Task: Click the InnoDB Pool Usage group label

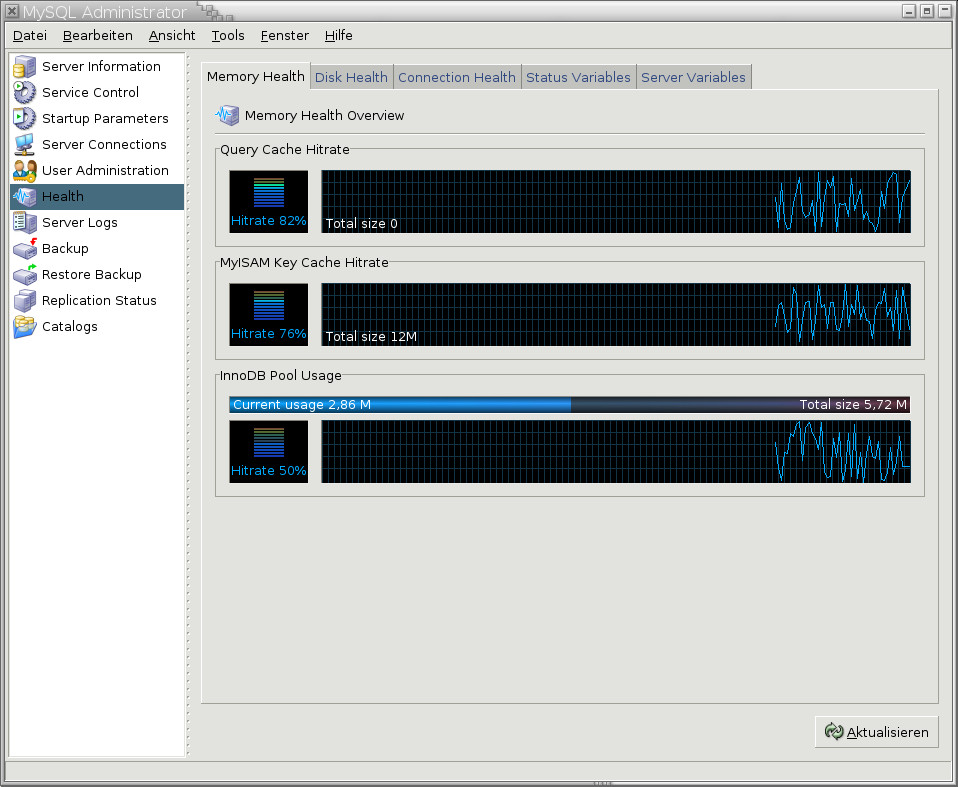Action: coord(281,376)
